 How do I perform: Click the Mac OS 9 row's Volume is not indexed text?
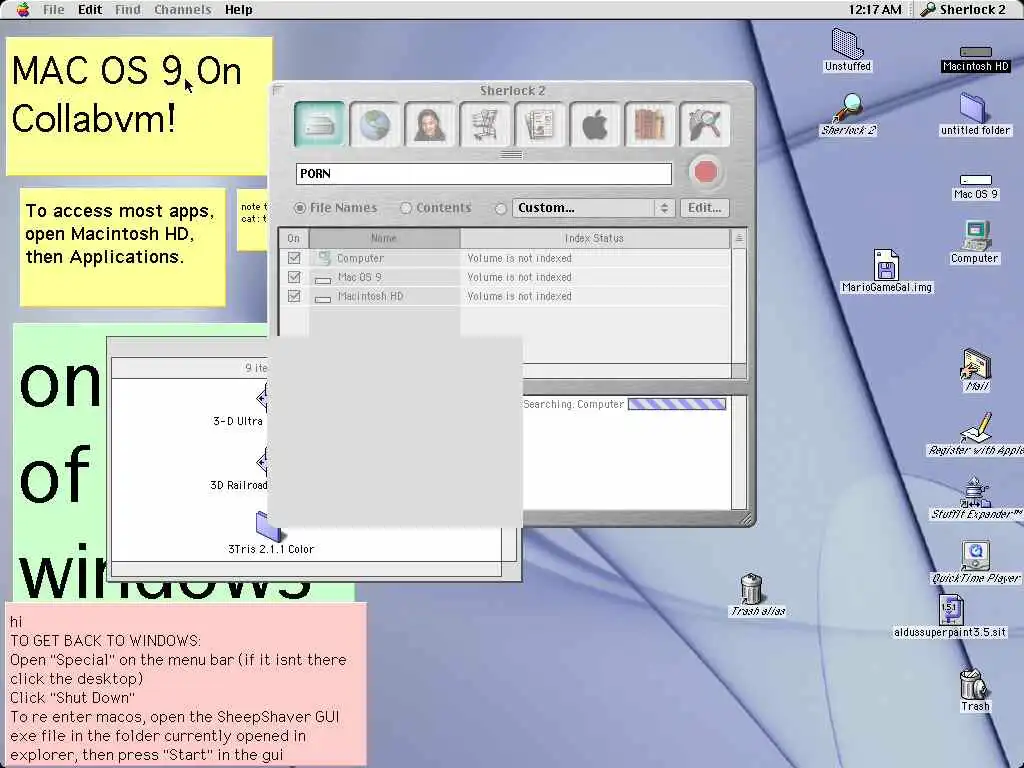tap(519, 277)
